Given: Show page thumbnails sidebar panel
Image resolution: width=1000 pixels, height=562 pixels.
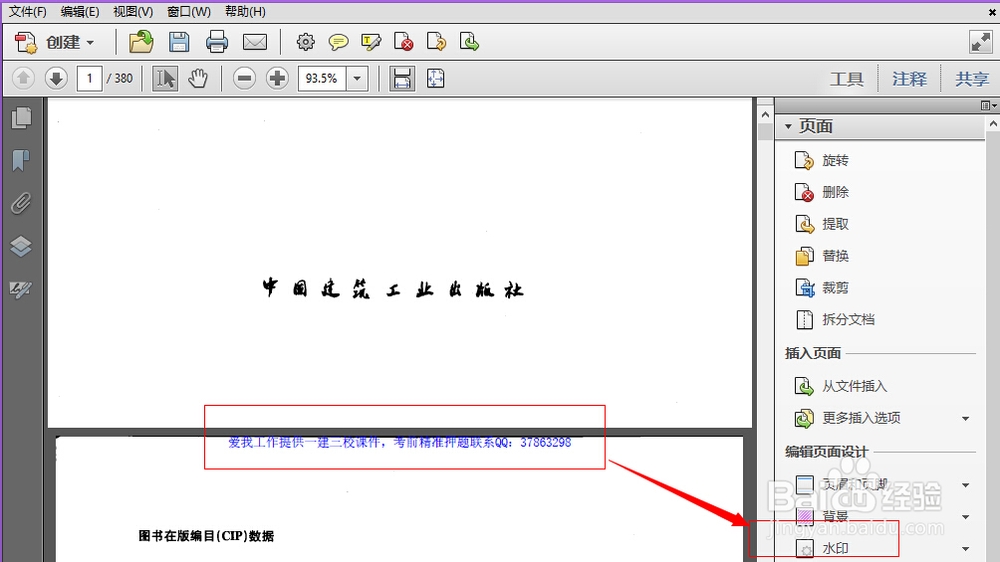Looking at the screenshot, I should [x=21, y=118].
